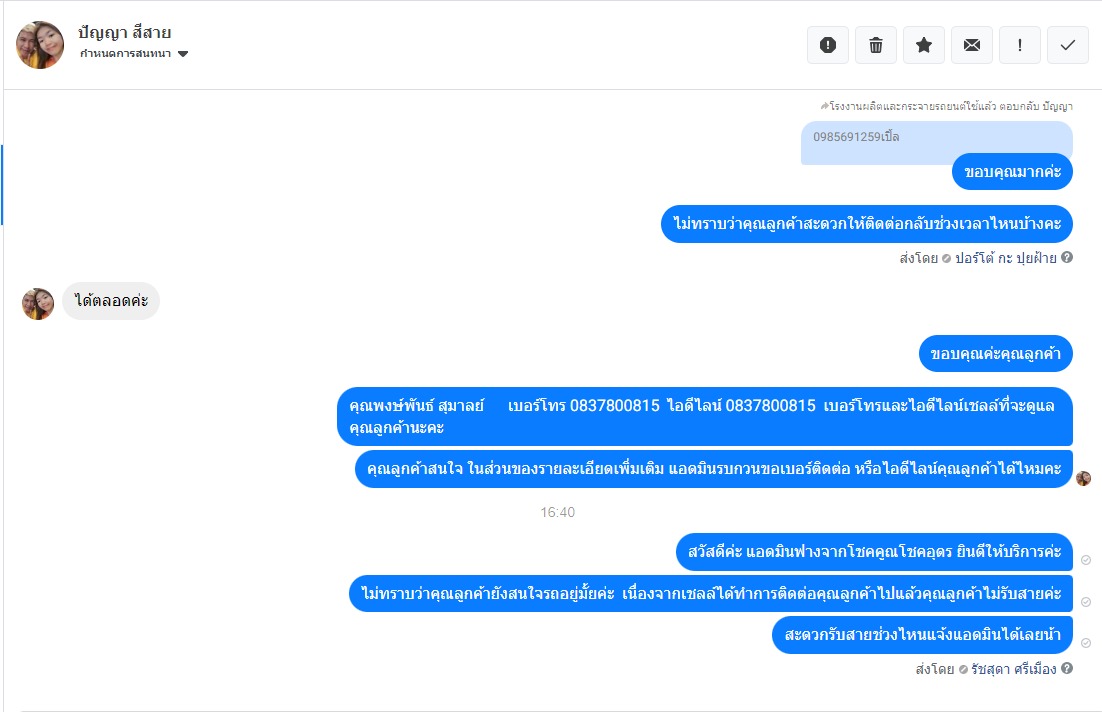Open the customer profile picture in the header
The height and width of the screenshot is (712, 1102).
tap(40, 45)
